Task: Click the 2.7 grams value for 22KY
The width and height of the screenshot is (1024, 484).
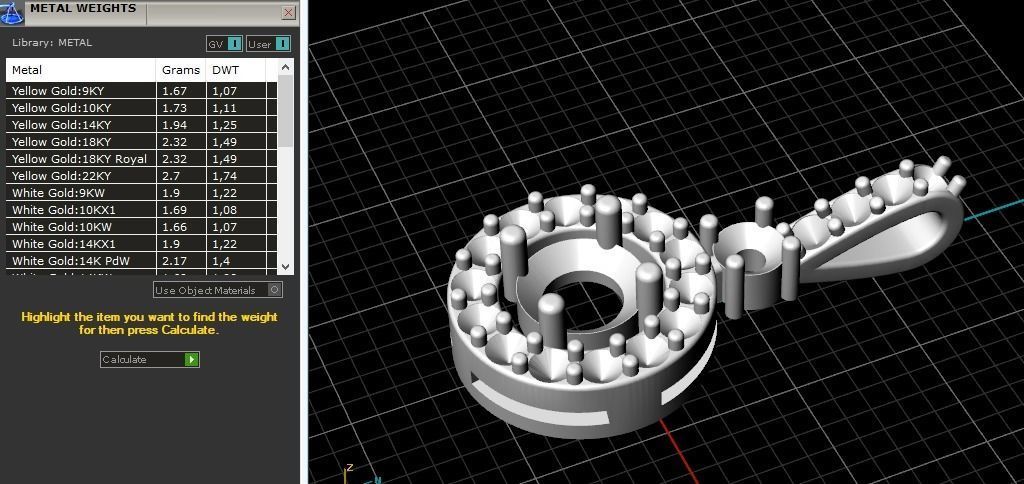Action: (x=170, y=176)
